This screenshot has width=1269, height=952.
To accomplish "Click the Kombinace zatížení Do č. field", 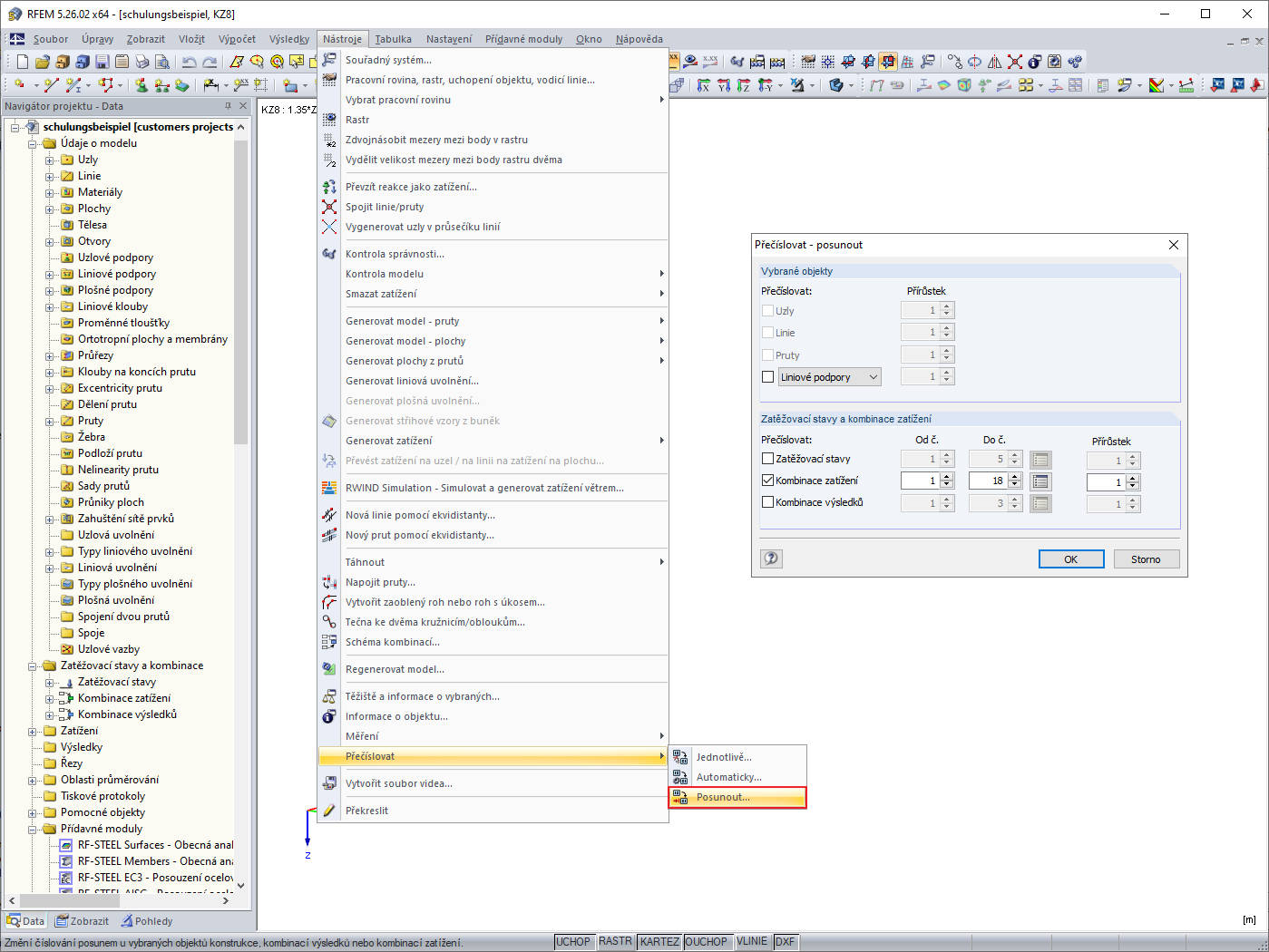I will (988, 481).
